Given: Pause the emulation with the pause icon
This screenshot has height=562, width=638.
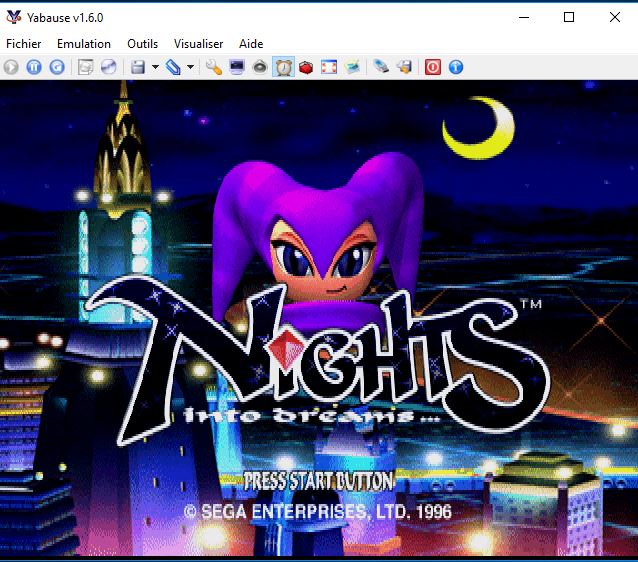Looking at the screenshot, I should coord(34,67).
